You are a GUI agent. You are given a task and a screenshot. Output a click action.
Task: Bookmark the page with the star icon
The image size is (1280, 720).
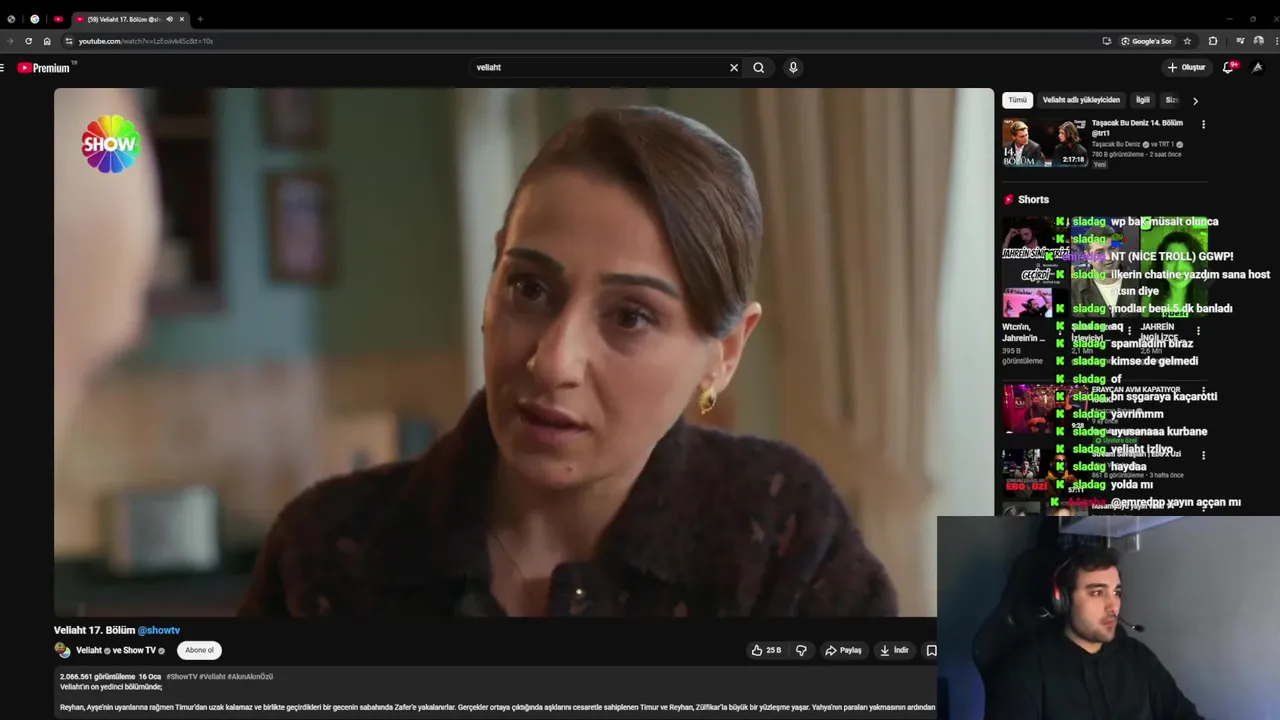[1187, 41]
